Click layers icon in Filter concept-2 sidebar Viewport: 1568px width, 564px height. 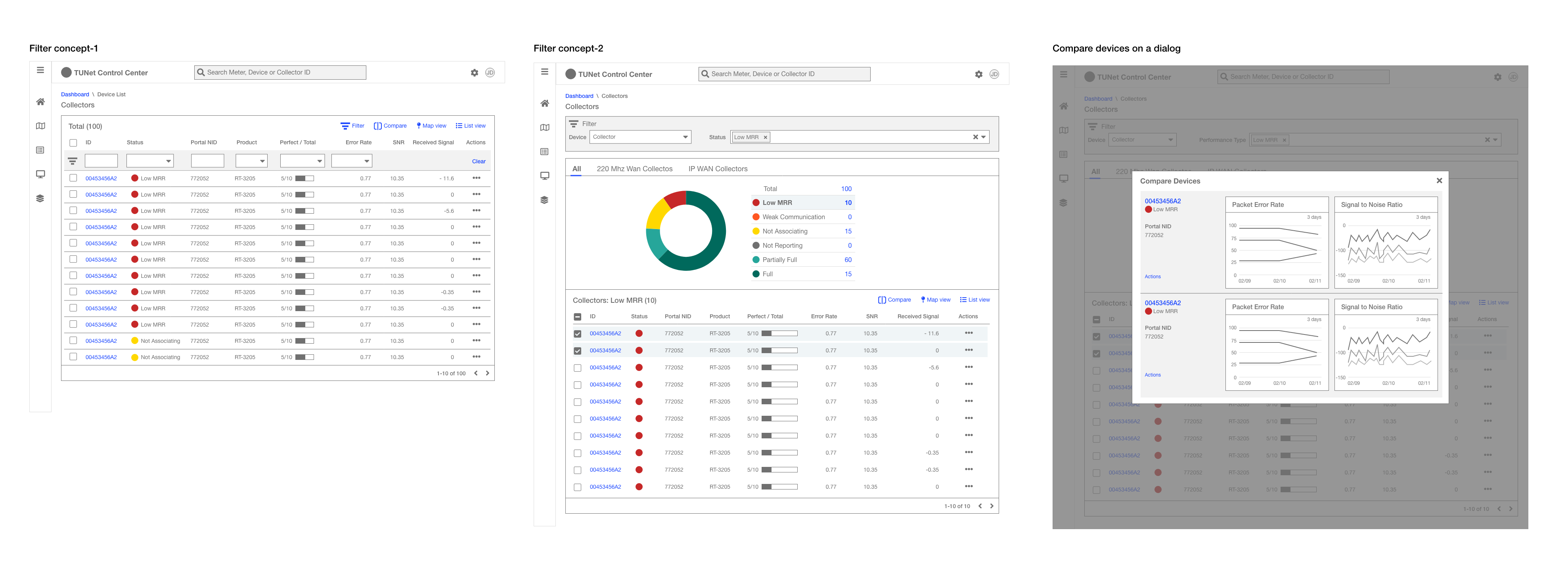[x=545, y=200]
